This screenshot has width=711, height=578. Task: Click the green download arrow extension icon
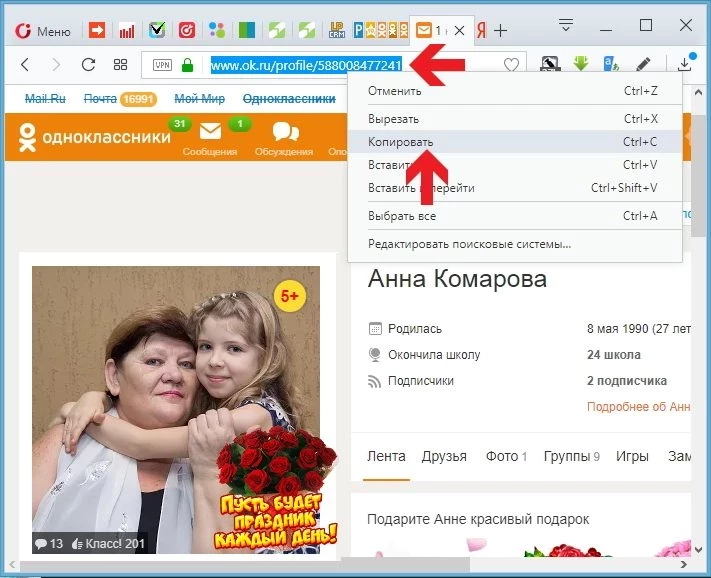pyautogui.click(x=580, y=64)
